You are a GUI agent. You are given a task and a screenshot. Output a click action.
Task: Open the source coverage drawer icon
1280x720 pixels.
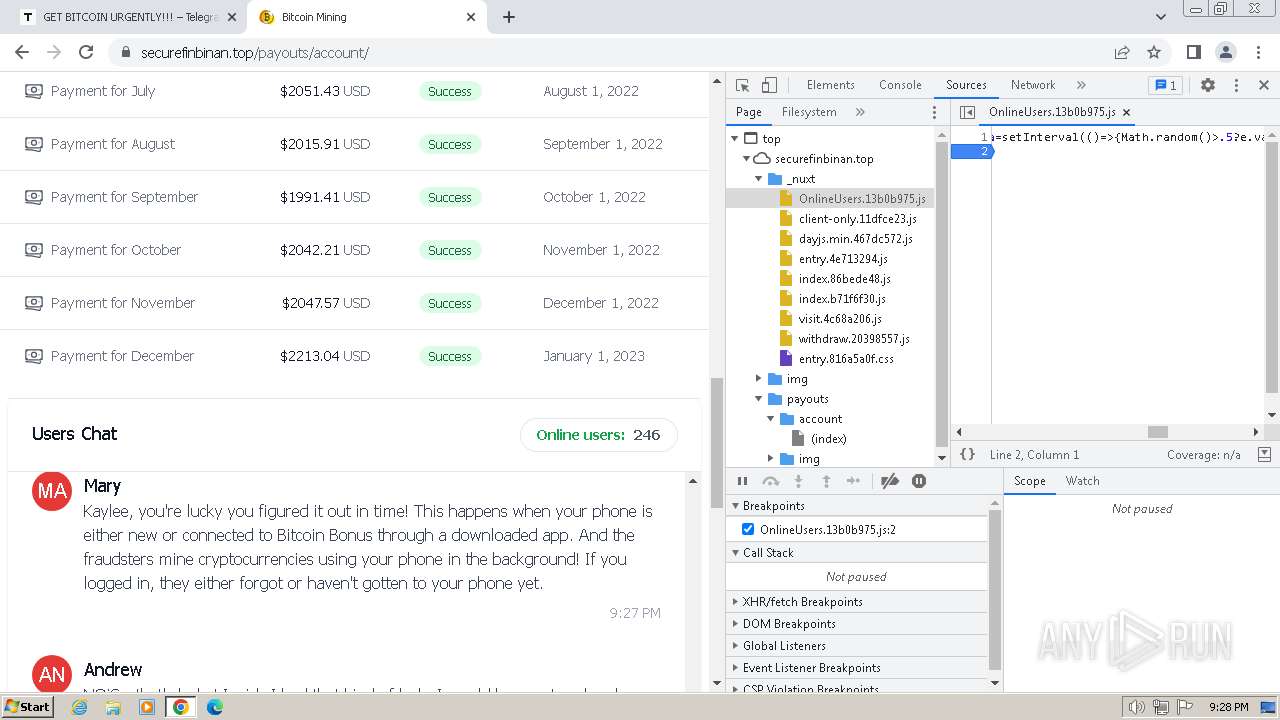coord(1264,454)
